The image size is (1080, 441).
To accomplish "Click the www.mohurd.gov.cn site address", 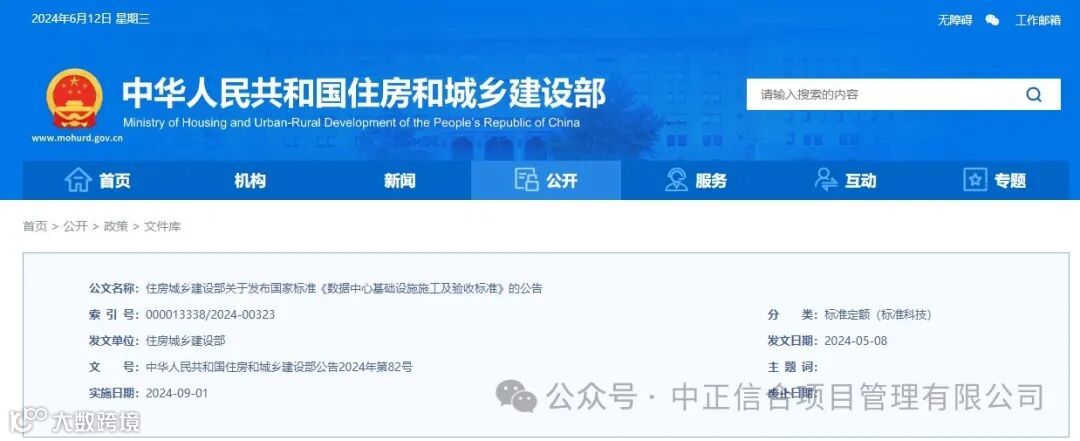I will [x=77, y=138].
